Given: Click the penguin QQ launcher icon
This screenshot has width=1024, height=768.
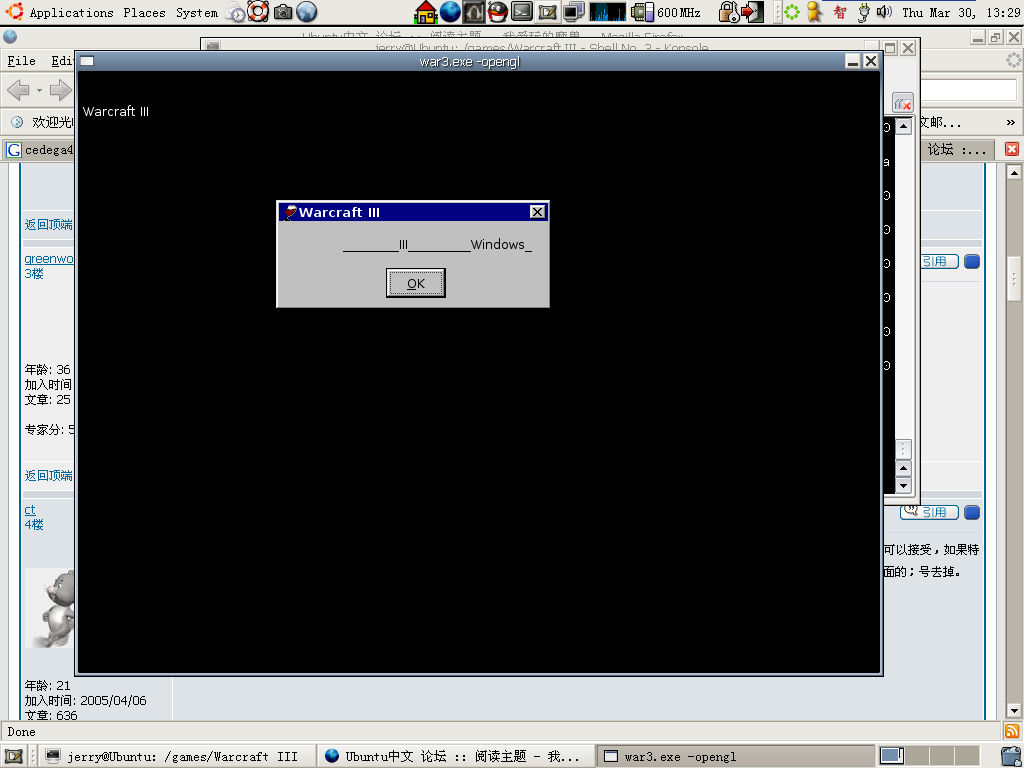Looking at the screenshot, I should tap(498, 12).
